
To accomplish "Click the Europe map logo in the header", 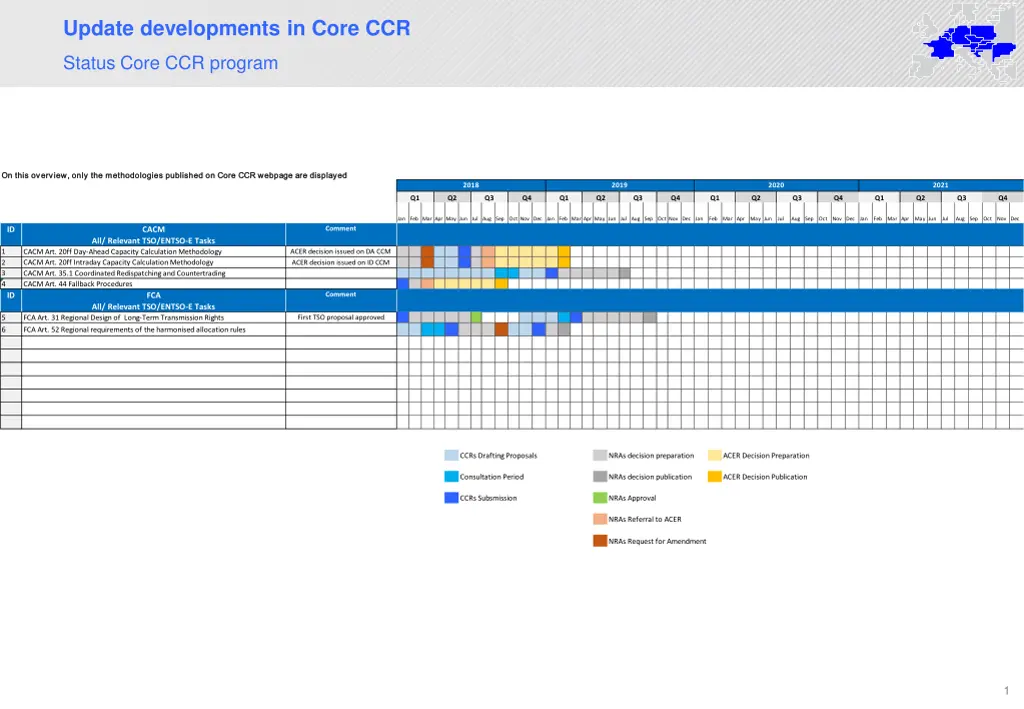I will [964, 42].
